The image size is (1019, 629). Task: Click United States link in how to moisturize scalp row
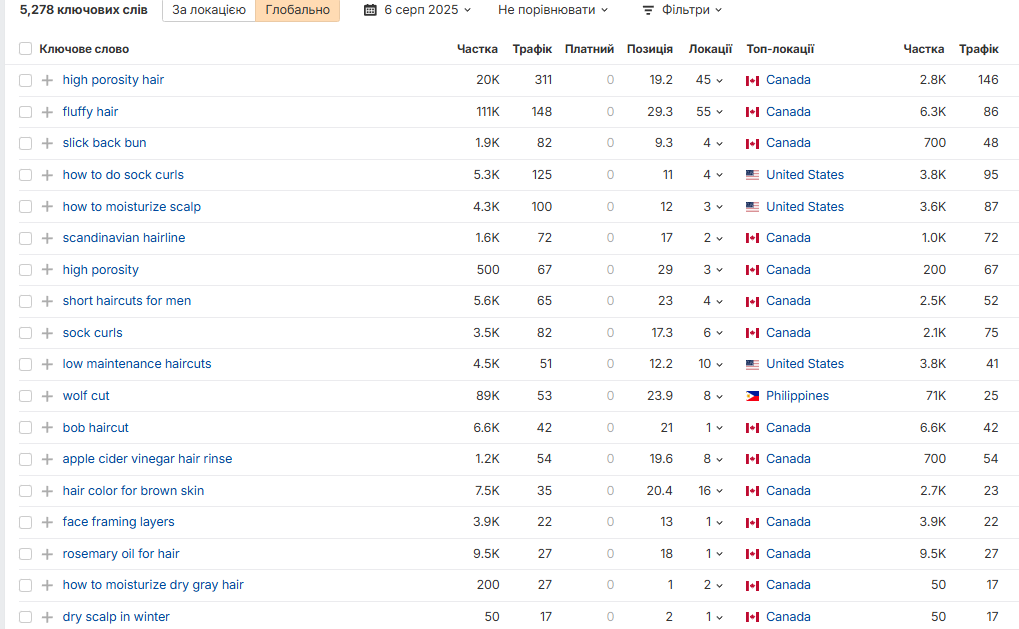[805, 207]
